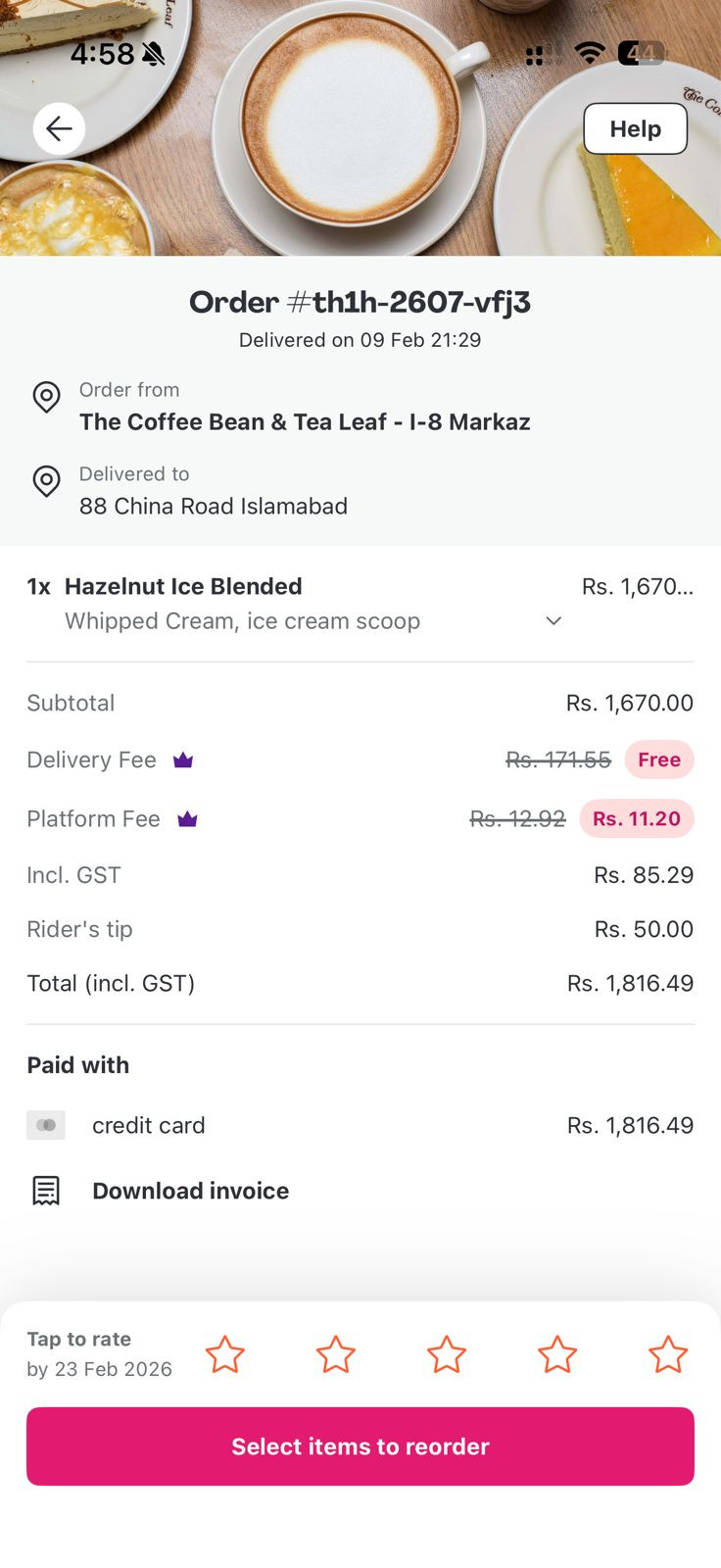Expand the Hazelnut Ice Blended item details
The width and height of the screenshot is (721, 1568).
[553, 620]
